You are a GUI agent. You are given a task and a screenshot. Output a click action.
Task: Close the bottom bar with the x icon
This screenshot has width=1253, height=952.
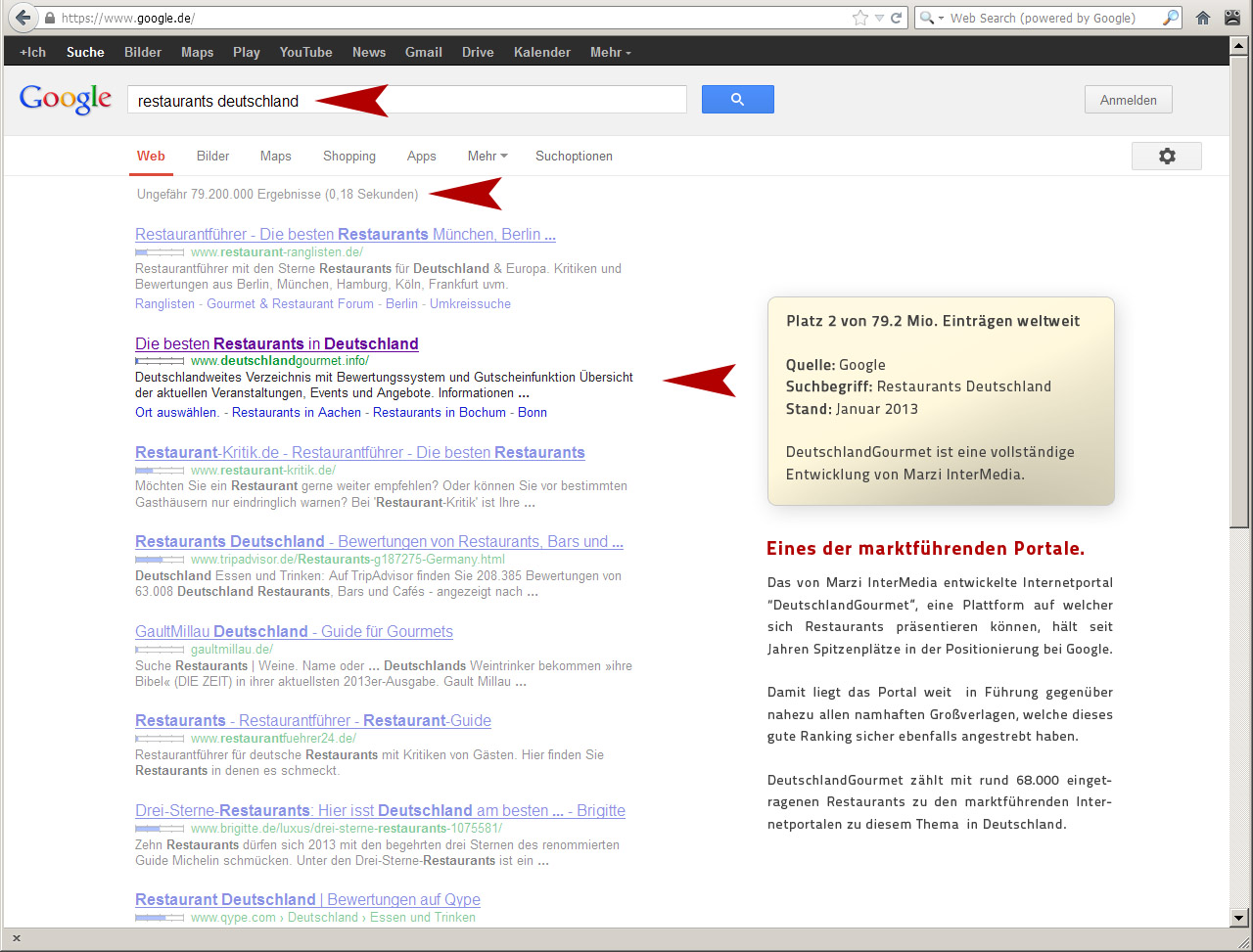(x=17, y=937)
